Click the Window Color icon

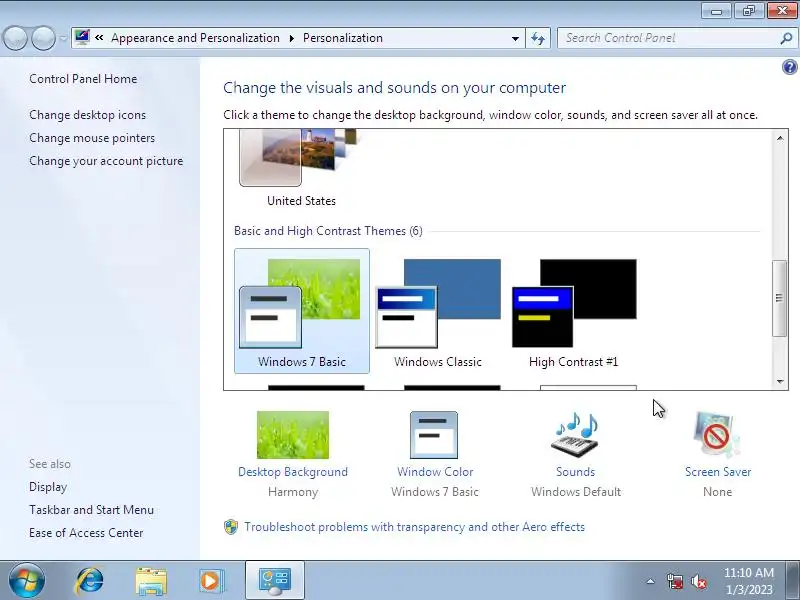point(434,435)
